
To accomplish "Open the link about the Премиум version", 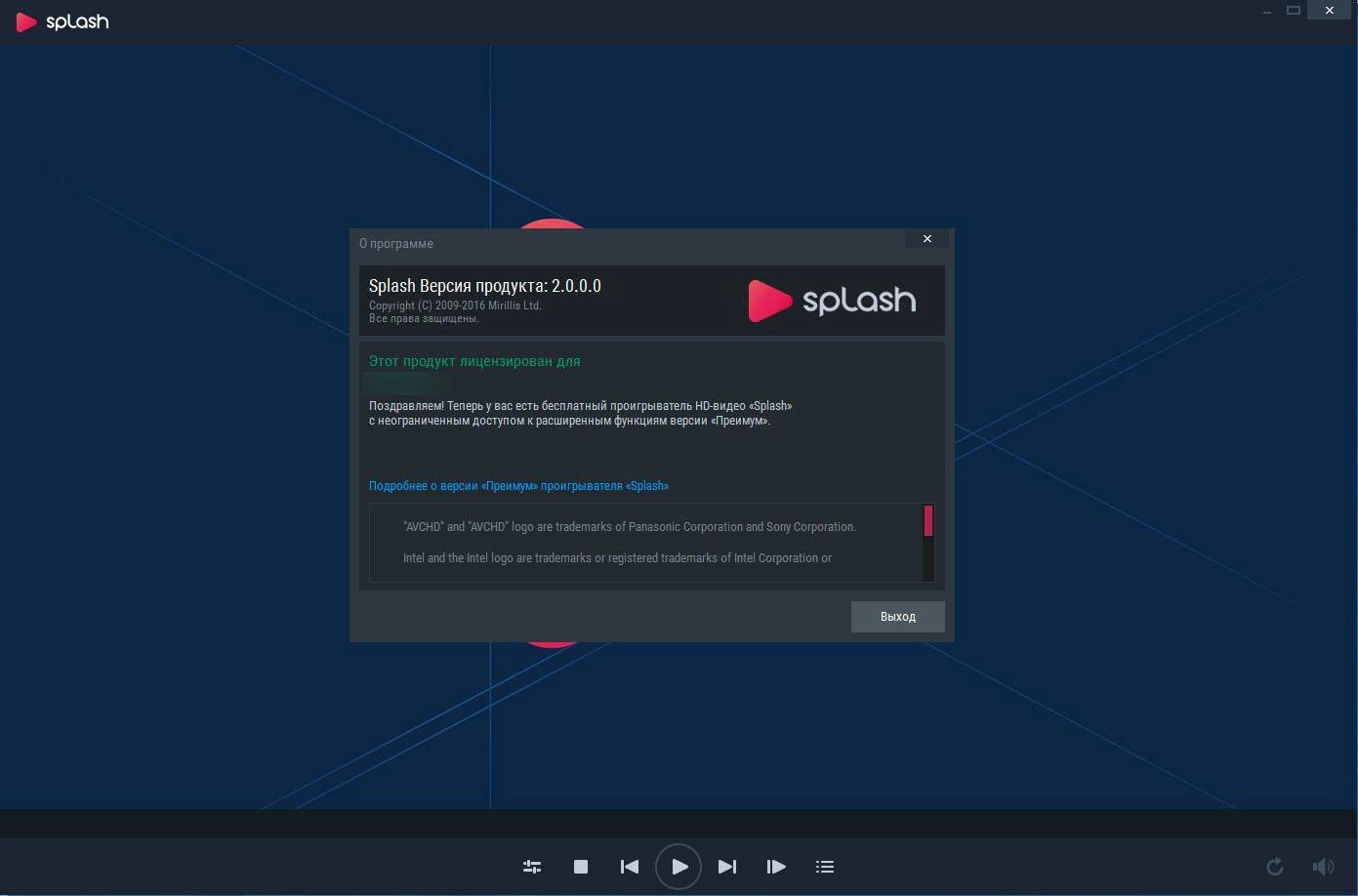I will coord(518,486).
